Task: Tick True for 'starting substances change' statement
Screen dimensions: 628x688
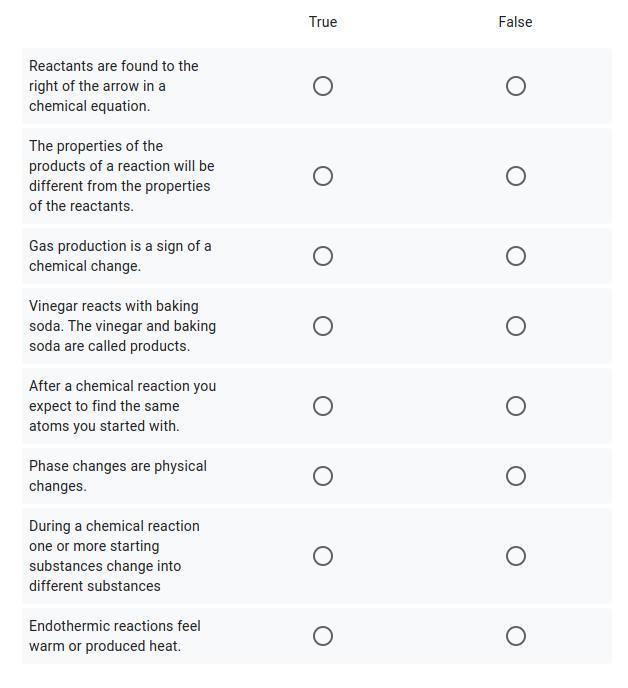Action: [x=323, y=556]
